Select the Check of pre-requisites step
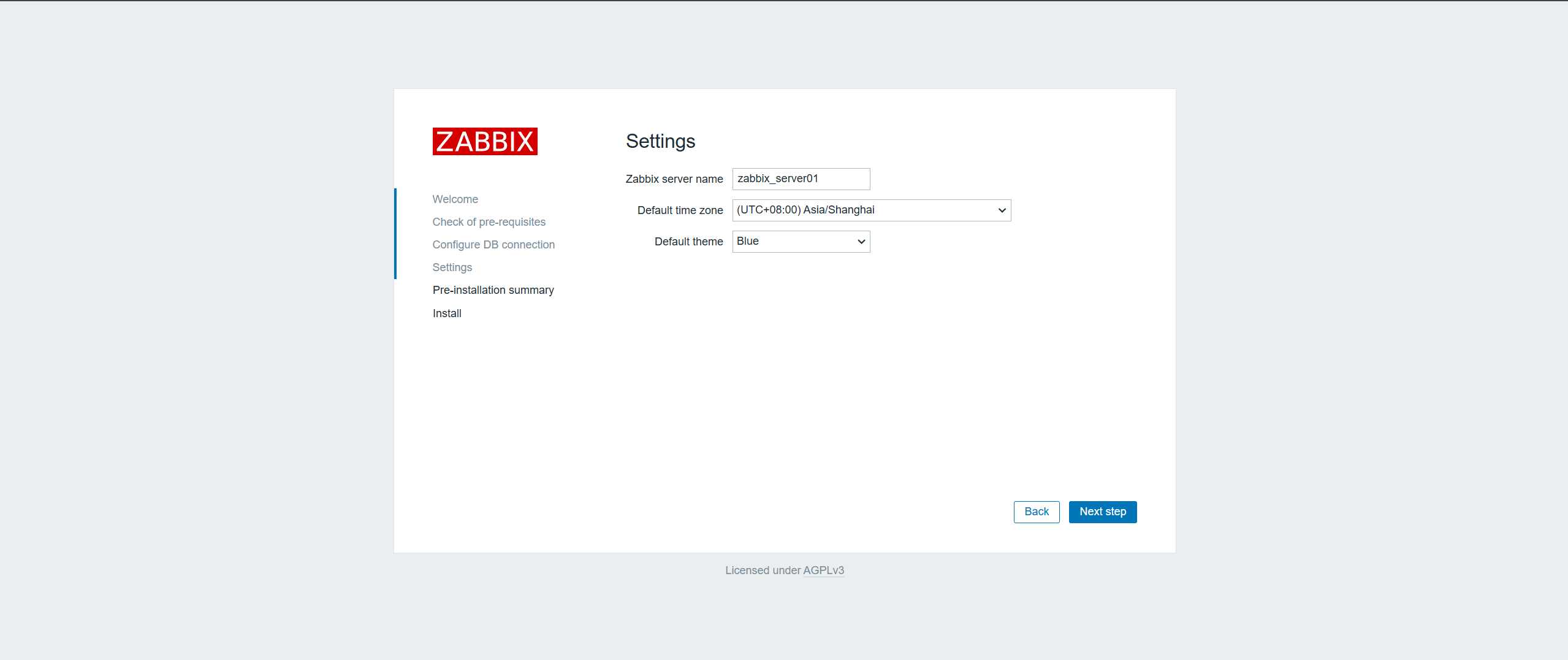This screenshot has height=660, width=1568. coord(489,222)
